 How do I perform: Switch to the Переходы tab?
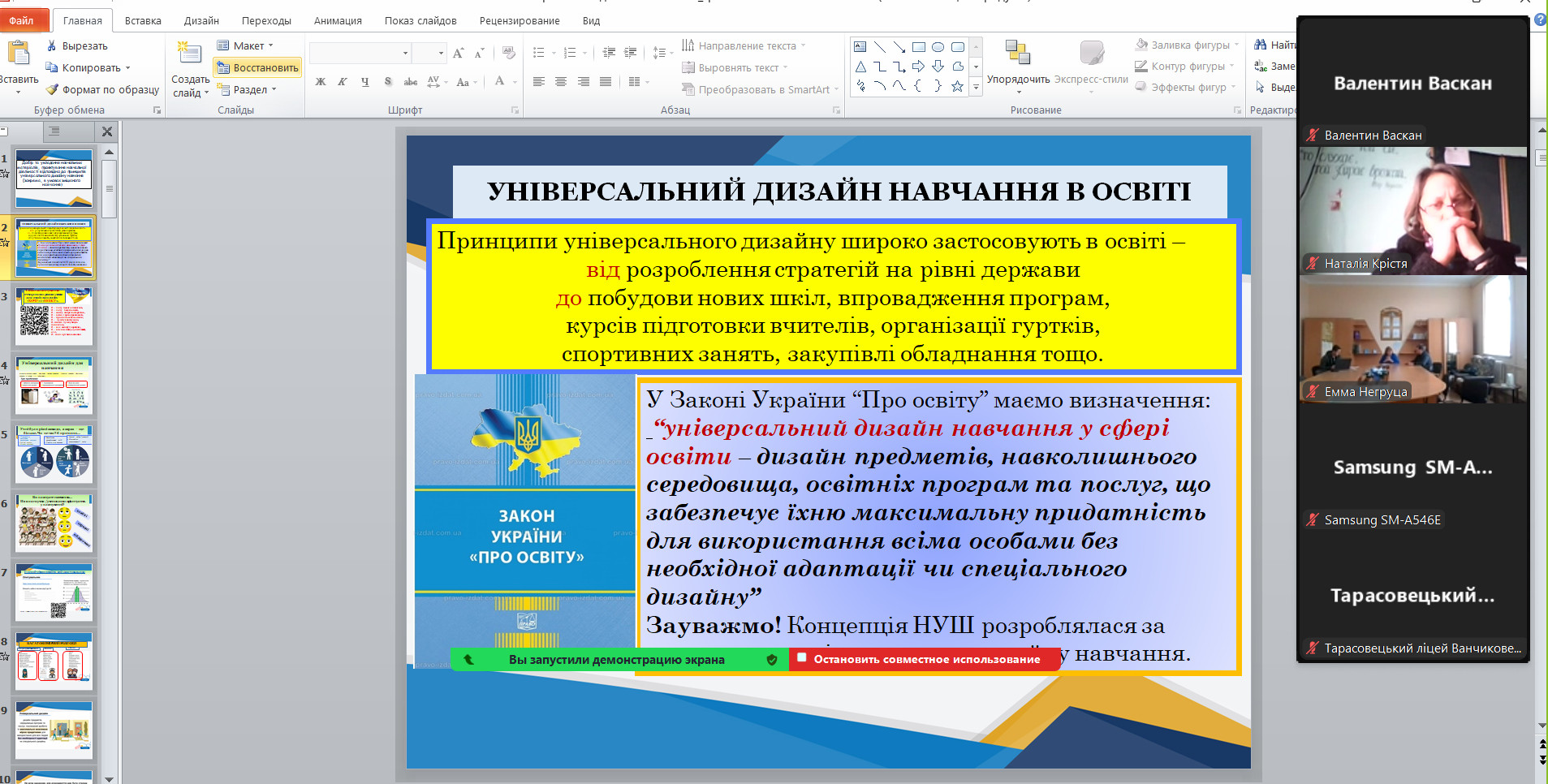click(266, 20)
